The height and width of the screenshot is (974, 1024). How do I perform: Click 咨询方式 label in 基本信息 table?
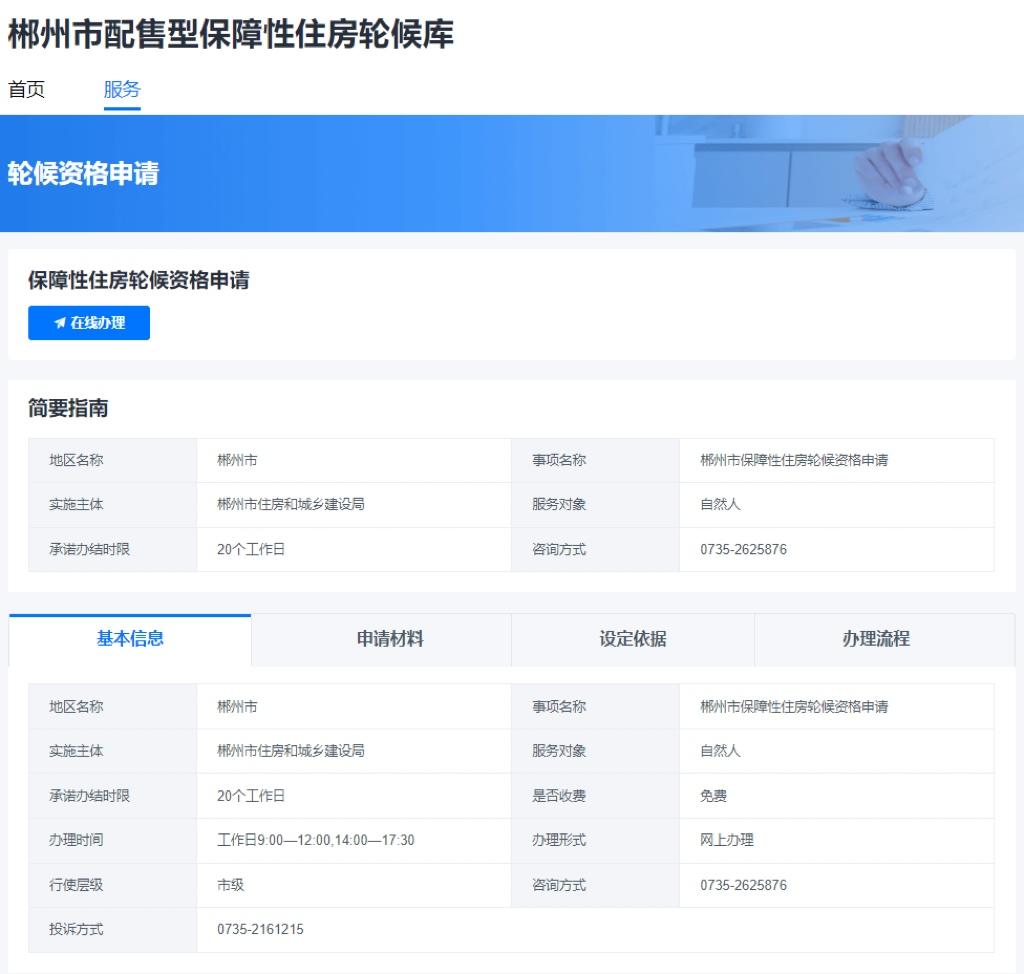tap(559, 885)
